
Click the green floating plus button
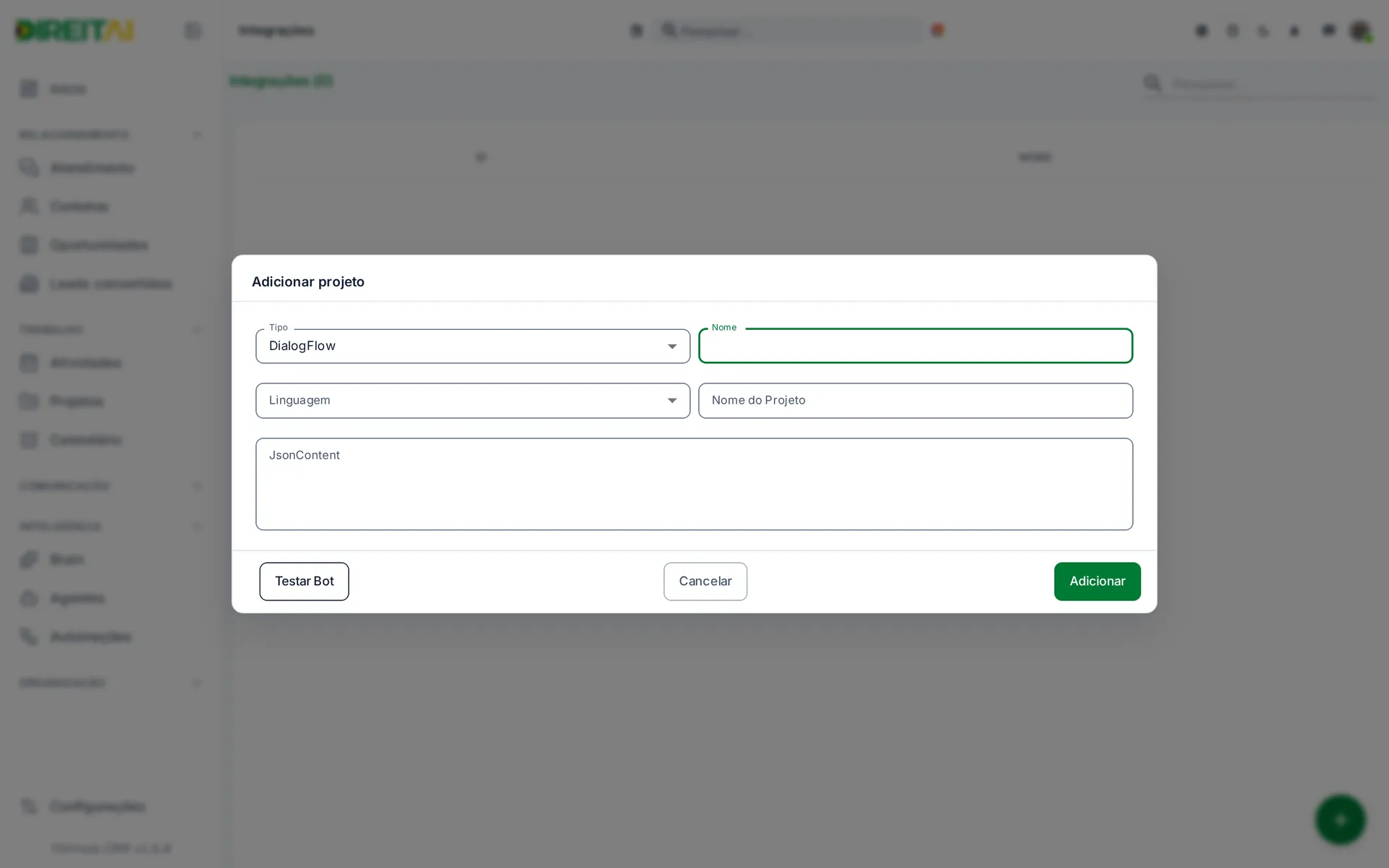[x=1340, y=820]
